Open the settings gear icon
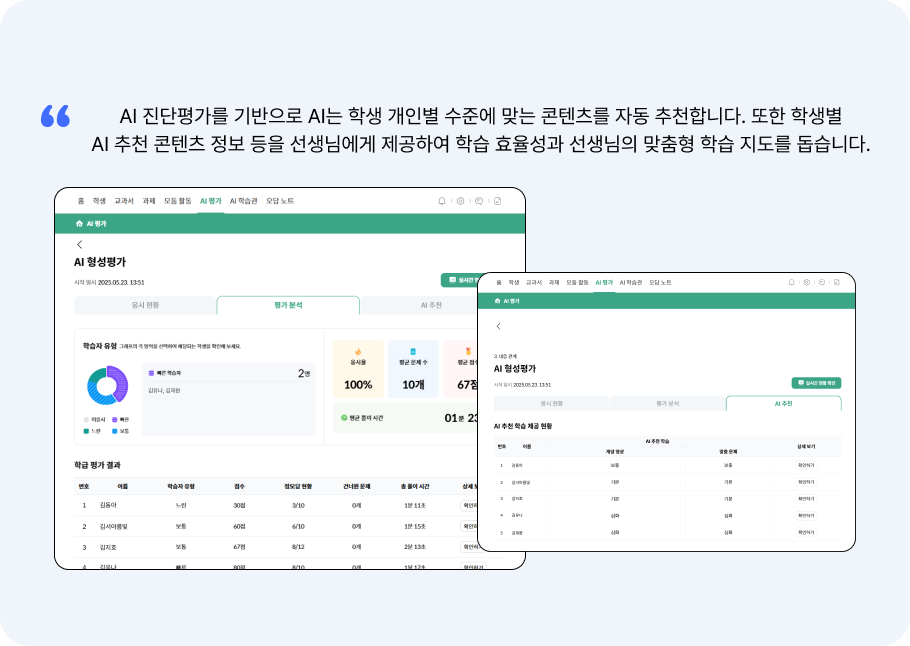 tap(460, 201)
